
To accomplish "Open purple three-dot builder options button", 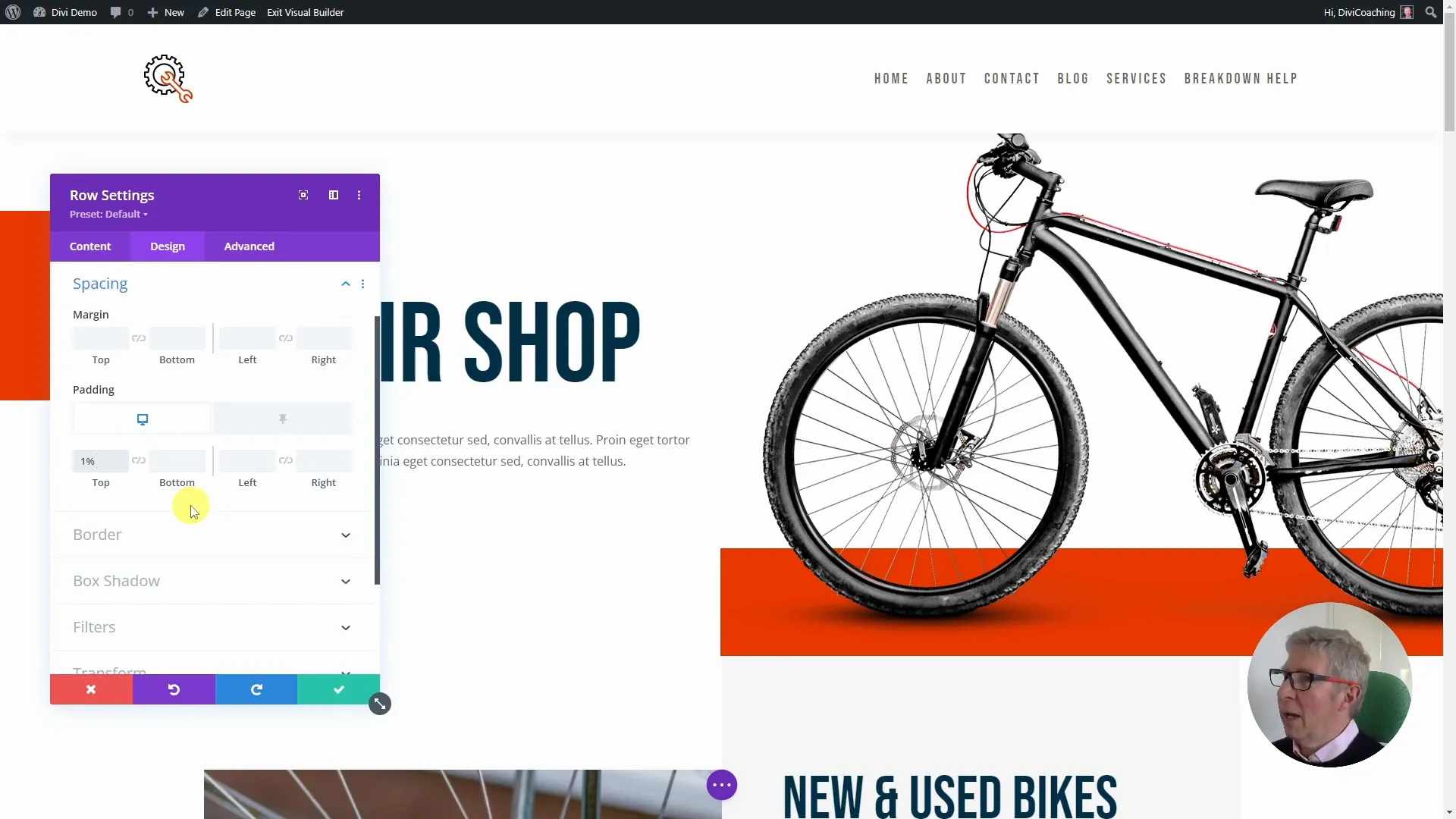I will point(722,785).
